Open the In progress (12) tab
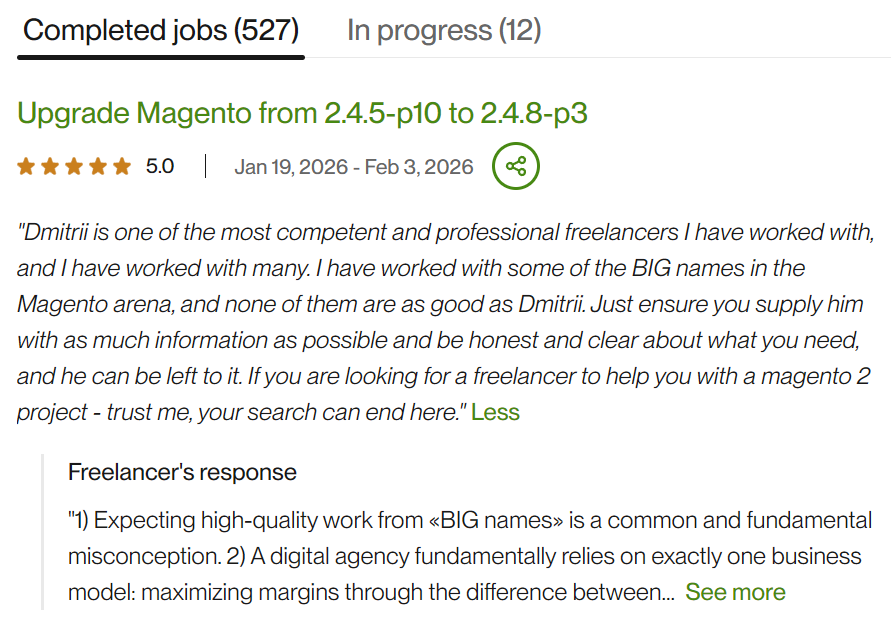The image size is (891, 623). click(444, 30)
